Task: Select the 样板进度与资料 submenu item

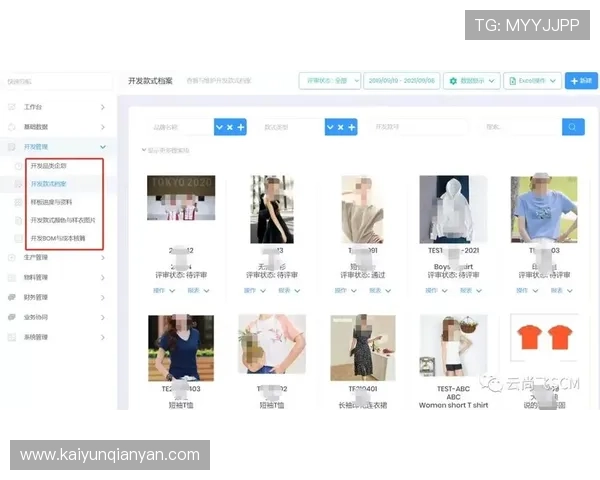Action: [x=51, y=202]
